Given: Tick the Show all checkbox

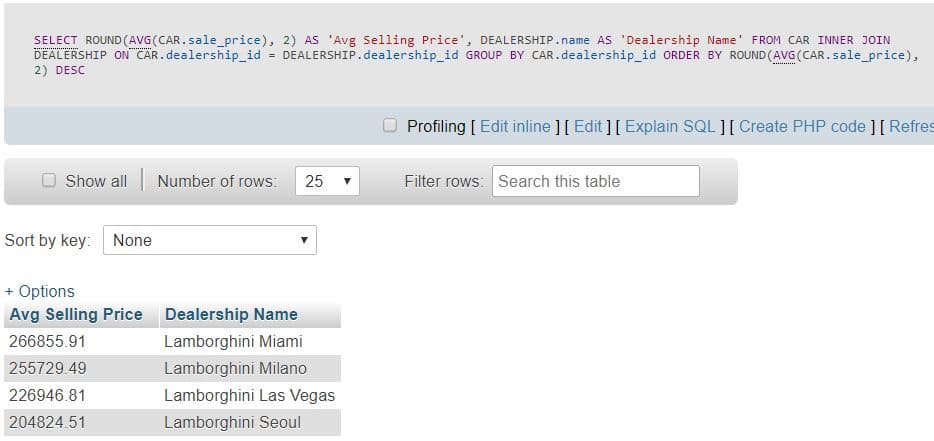Looking at the screenshot, I should point(49,181).
